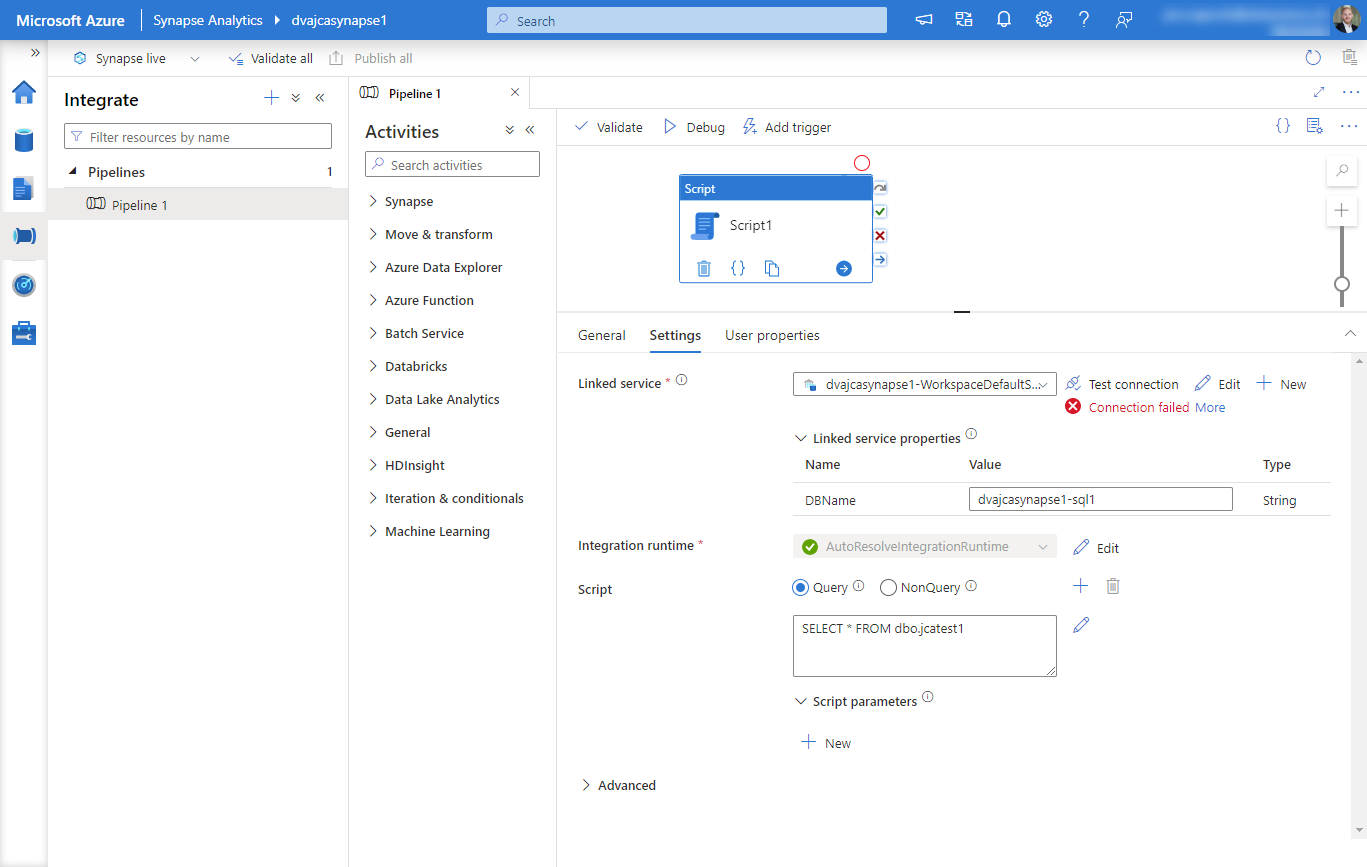
Task: Click the Script1 add-output arrow icon
Action: 844,268
